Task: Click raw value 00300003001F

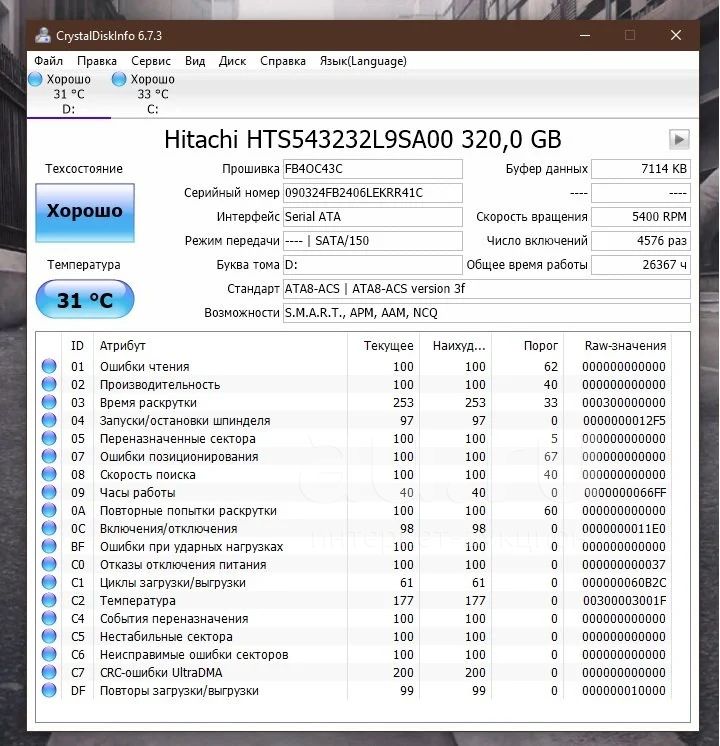Action: coord(624,601)
